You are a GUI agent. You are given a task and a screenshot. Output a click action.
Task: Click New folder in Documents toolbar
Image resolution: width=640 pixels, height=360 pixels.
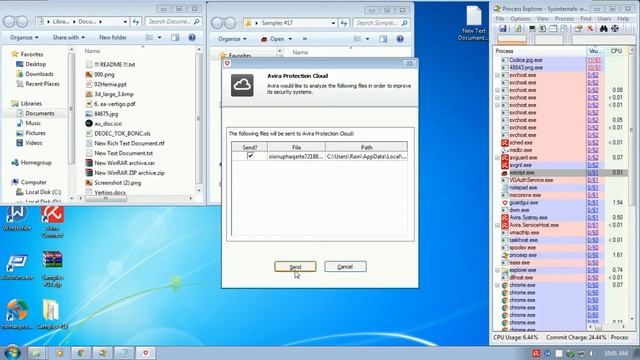113,38
